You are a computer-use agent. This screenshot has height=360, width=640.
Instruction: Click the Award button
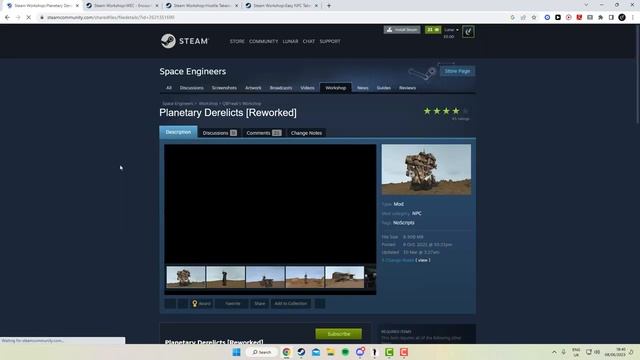pos(201,304)
